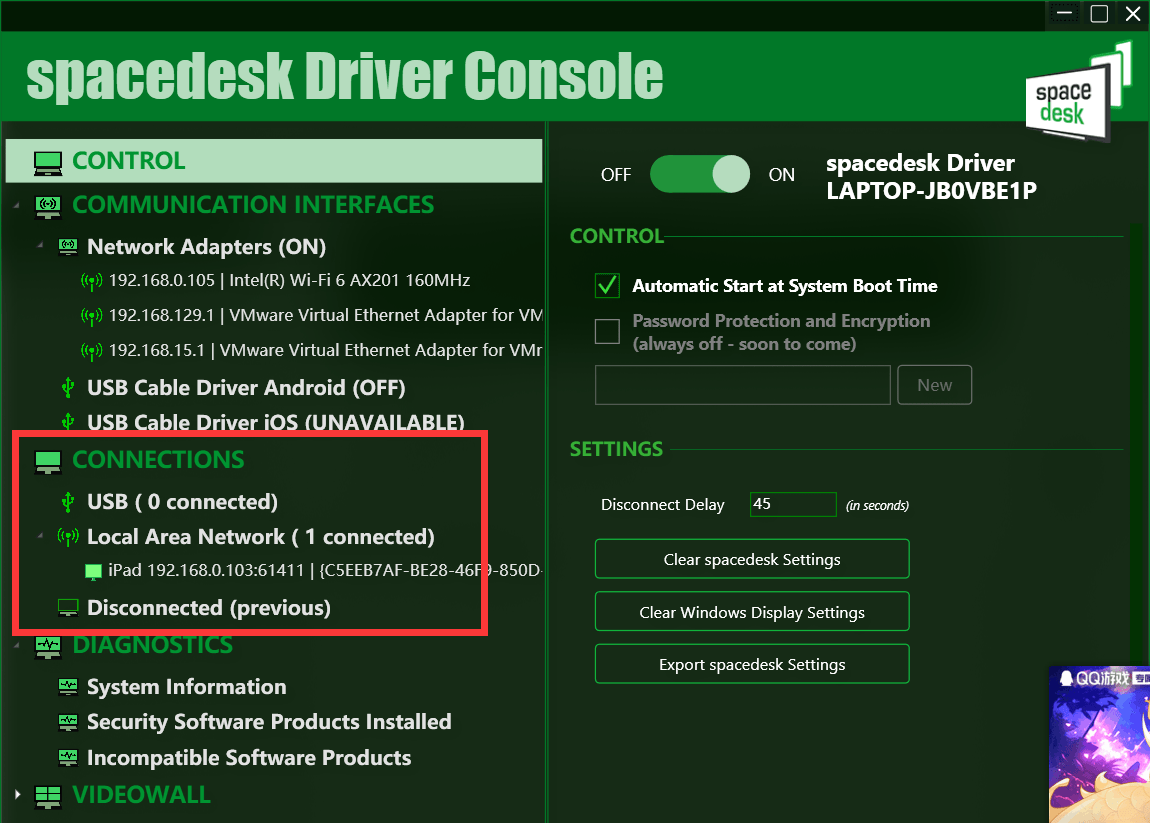This screenshot has width=1150, height=823.
Task: Click the New password button
Action: (x=934, y=385)
